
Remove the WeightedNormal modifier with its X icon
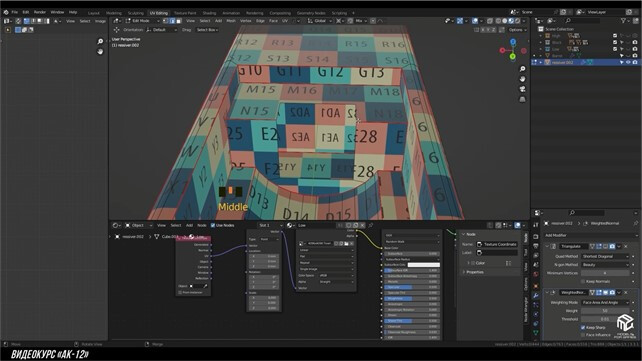pyautogui.click(x=626, y=293)
